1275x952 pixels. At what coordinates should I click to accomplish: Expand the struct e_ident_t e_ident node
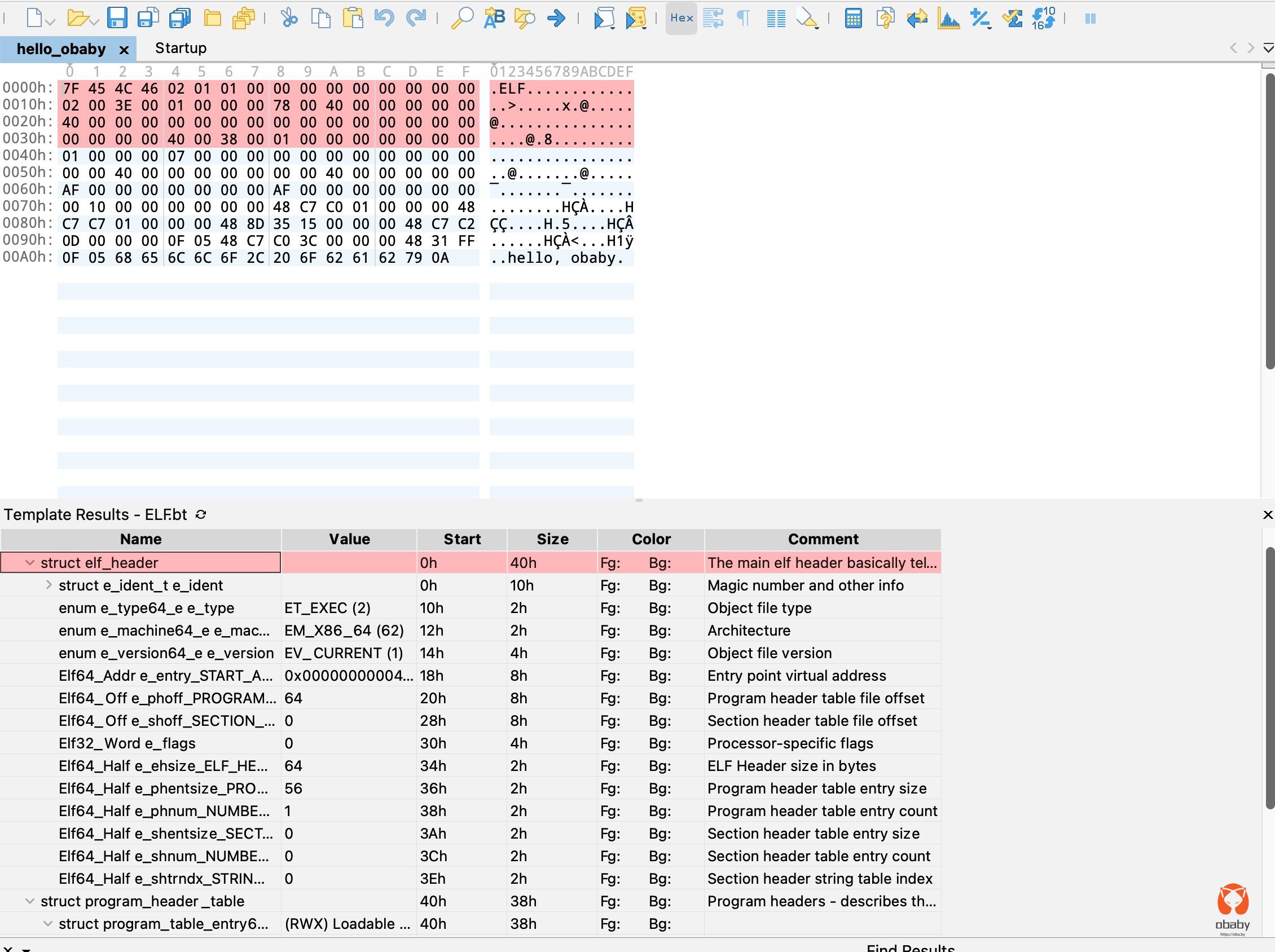click(x=49, y=585)
